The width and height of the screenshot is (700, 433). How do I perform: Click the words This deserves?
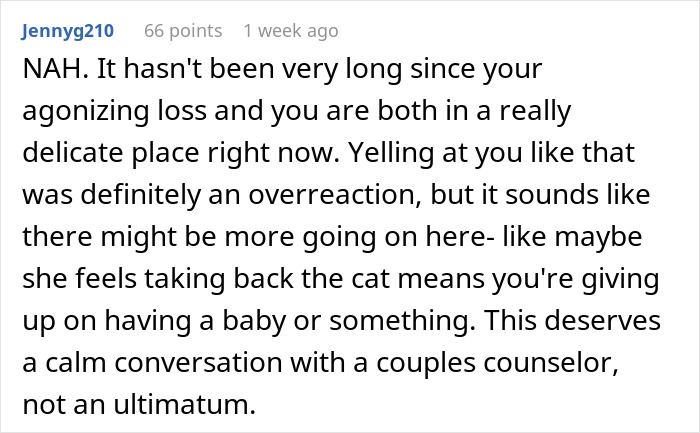572,321
